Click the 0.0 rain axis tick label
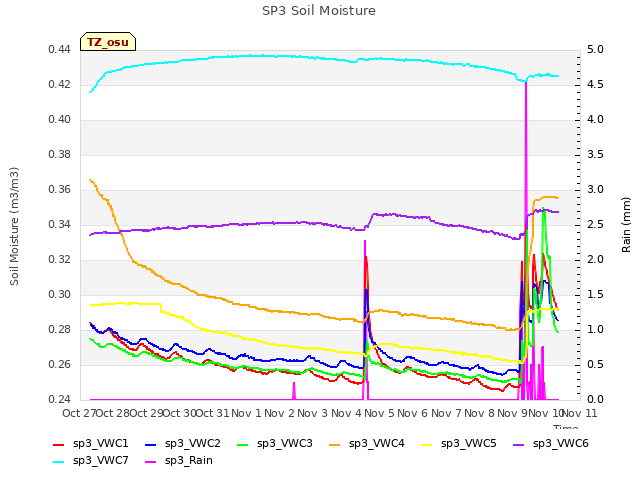640x480 pixels. (x=595, y=400)
